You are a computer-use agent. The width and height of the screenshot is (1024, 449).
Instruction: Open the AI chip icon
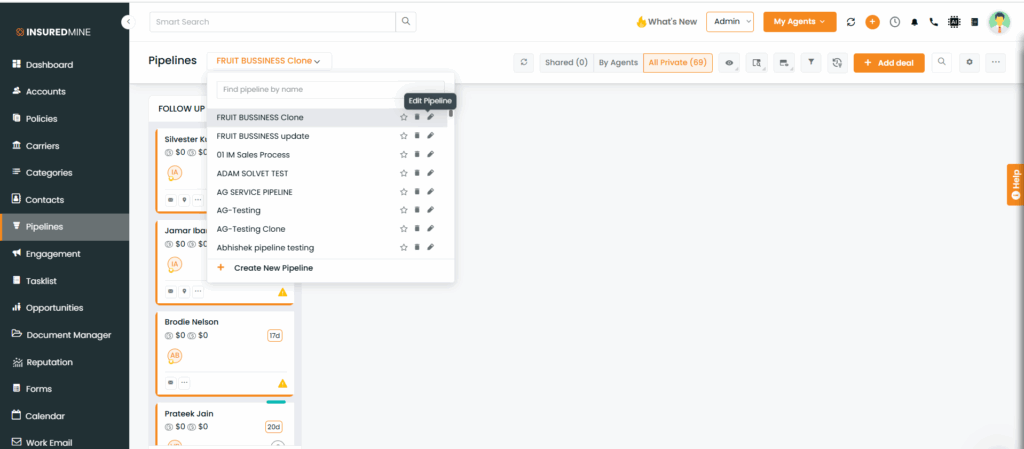point(954,22)
